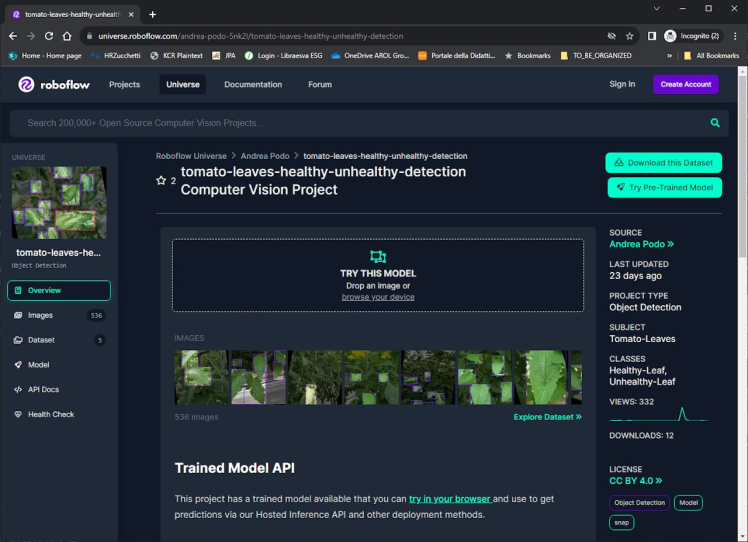Select Images in the sidebar

[40, 315]
